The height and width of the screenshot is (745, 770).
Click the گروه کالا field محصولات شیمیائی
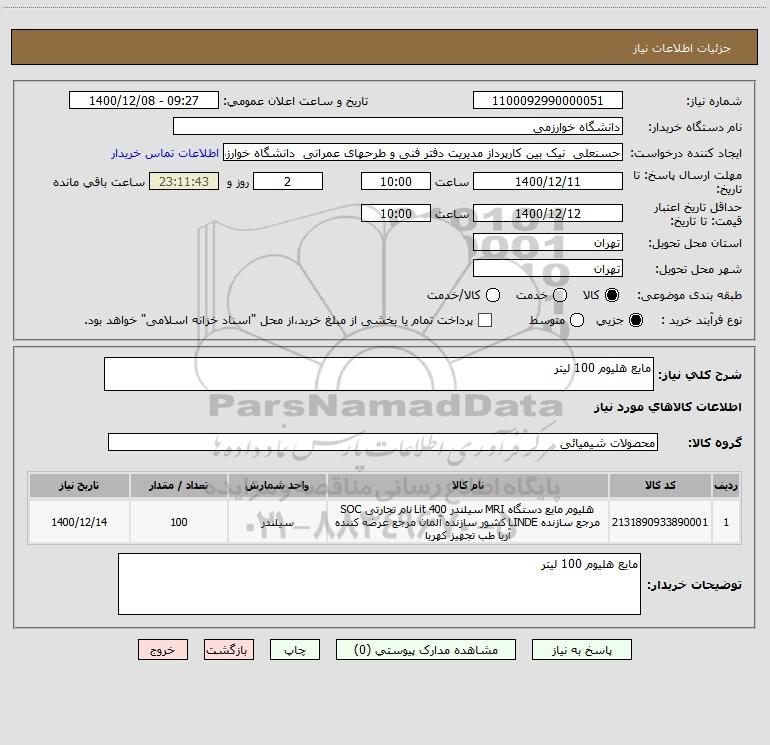click(x=383, y=442)
